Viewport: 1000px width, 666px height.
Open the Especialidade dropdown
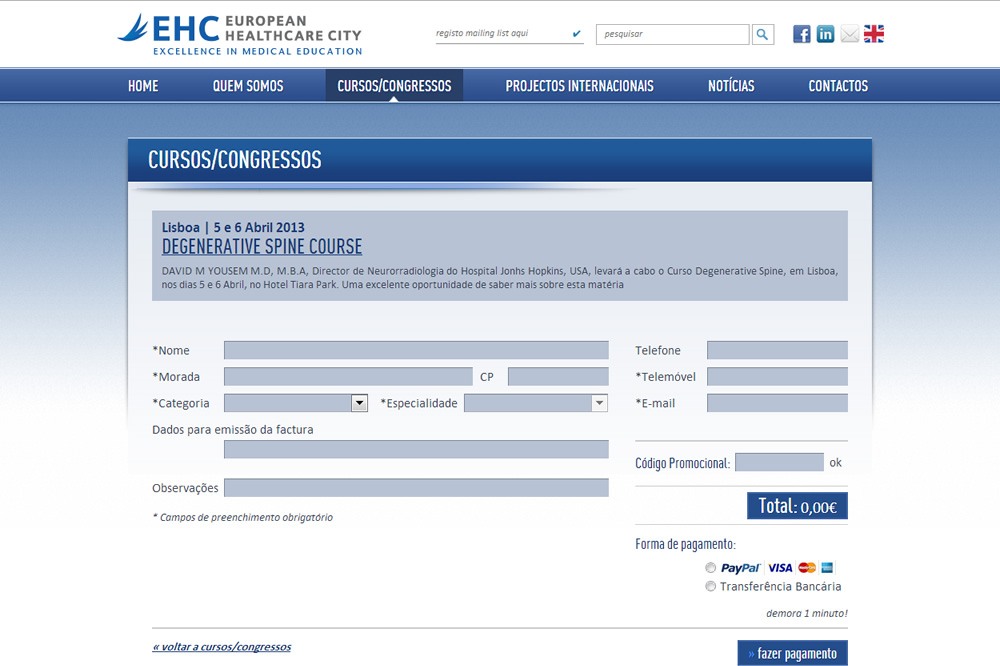point(536,403)
